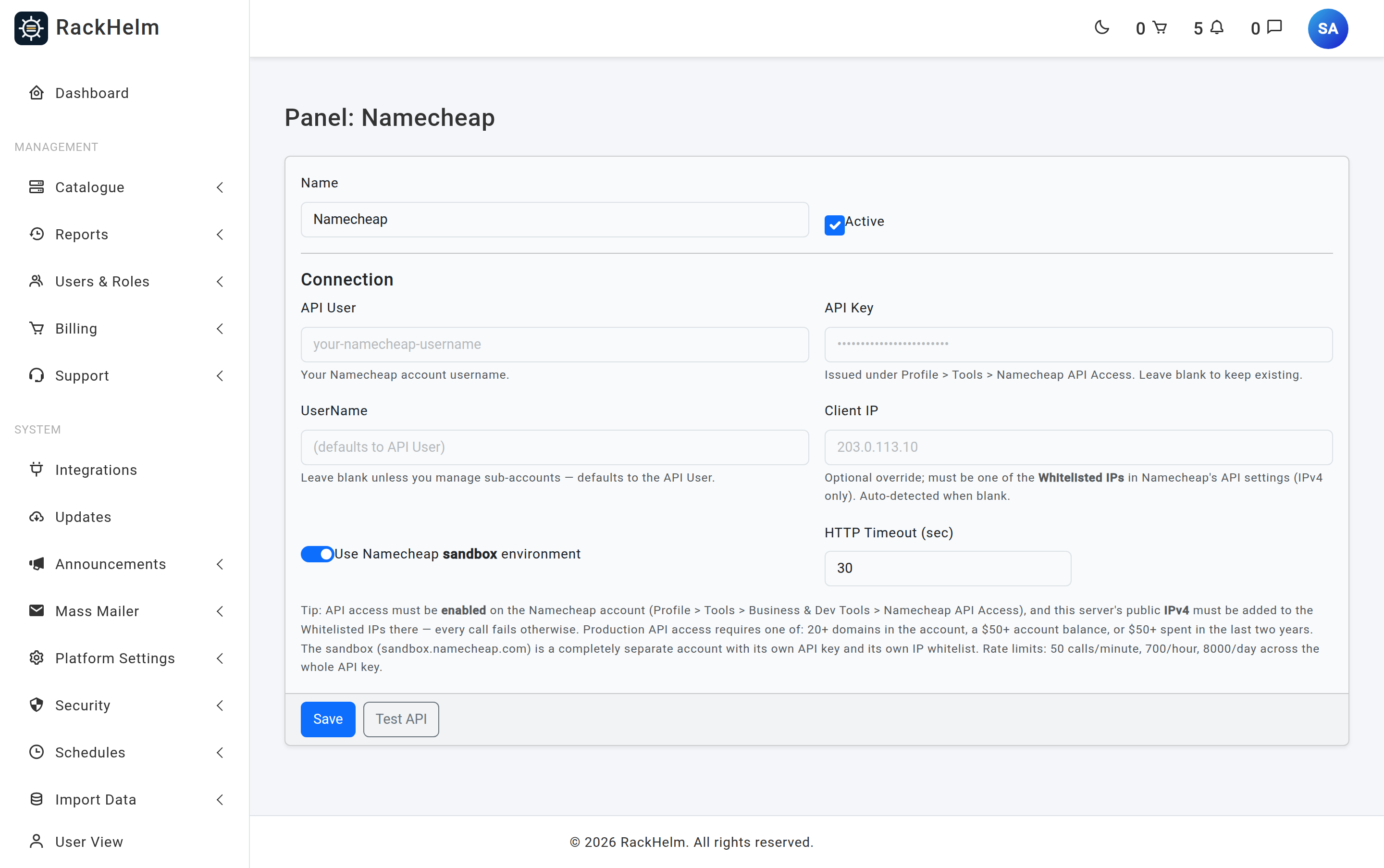Click the 'Connection' section heading
Viewport: 1384px width, 868px height.
pyautogui.click(x=346, y=280)
